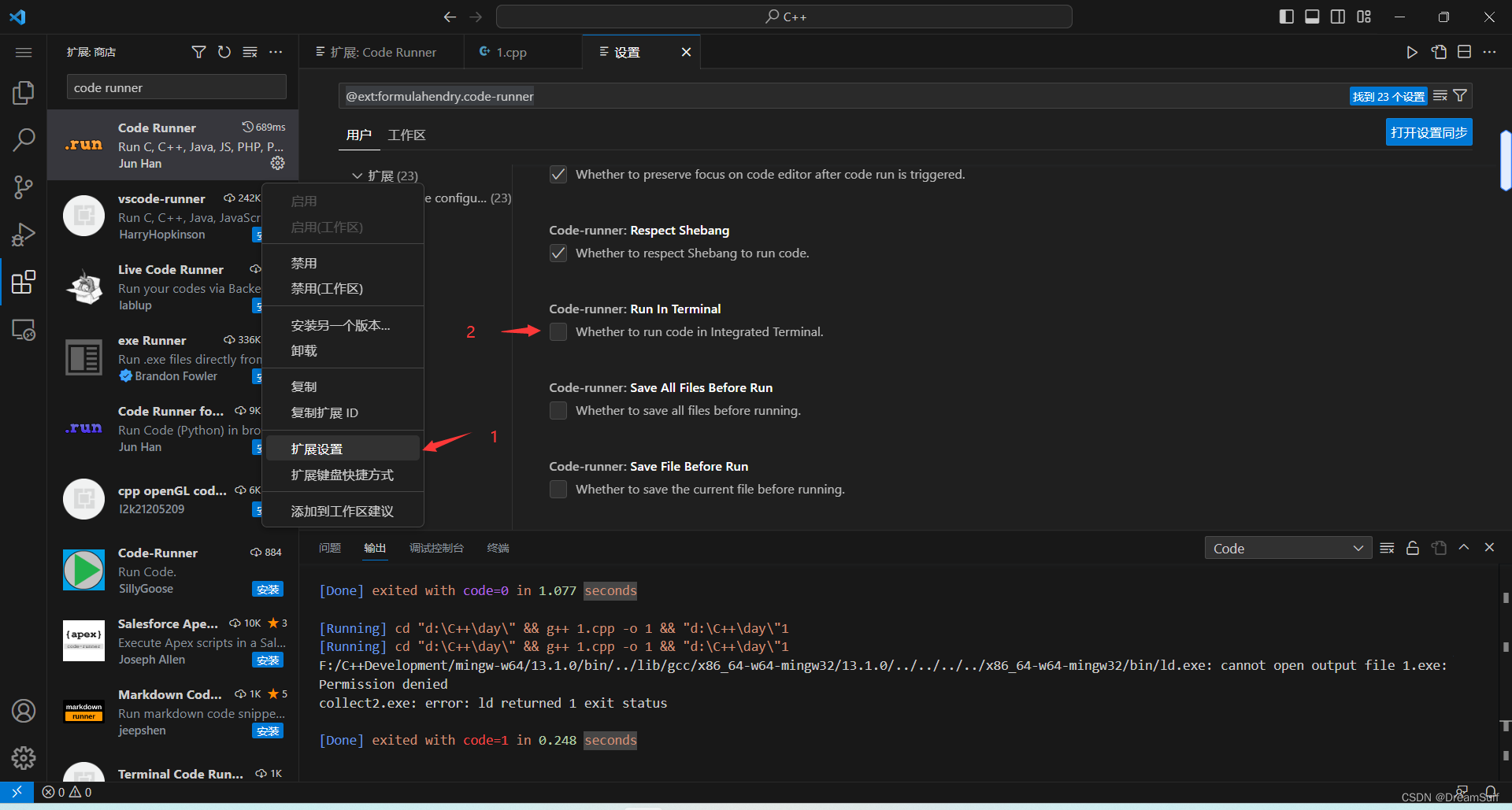1512x810 pixels.
Task: Open the Explorer view in activity bar
Action: click(24, 93)
